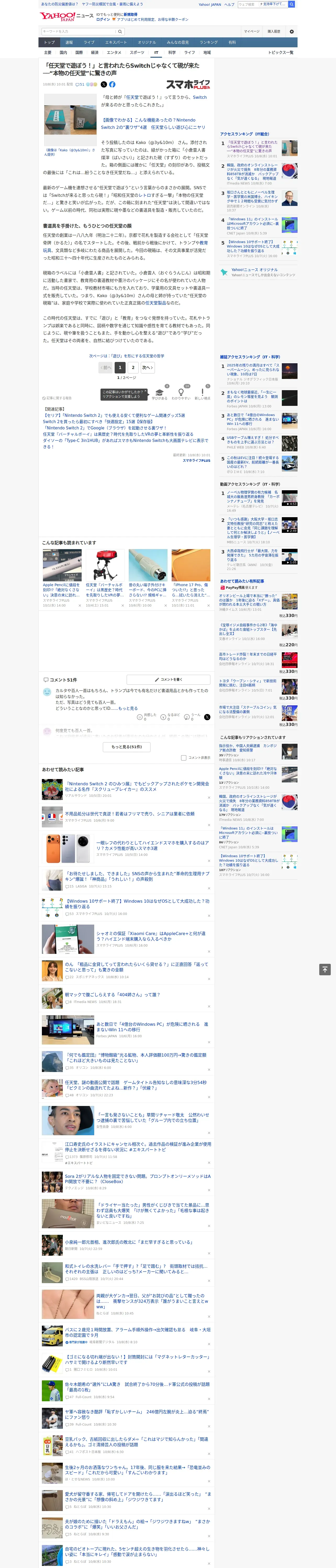Select オリジナル navigation tab
336x1568 pixels.
point(147,43)
